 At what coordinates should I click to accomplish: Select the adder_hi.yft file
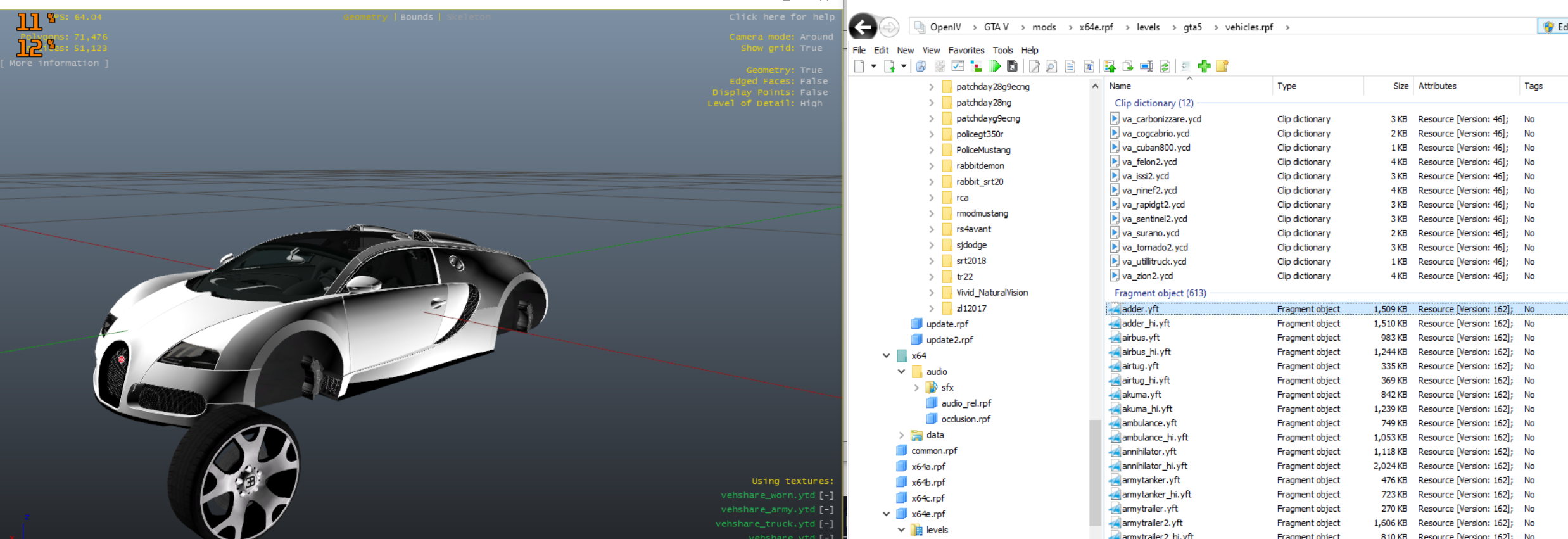[x=1146, y=324]
